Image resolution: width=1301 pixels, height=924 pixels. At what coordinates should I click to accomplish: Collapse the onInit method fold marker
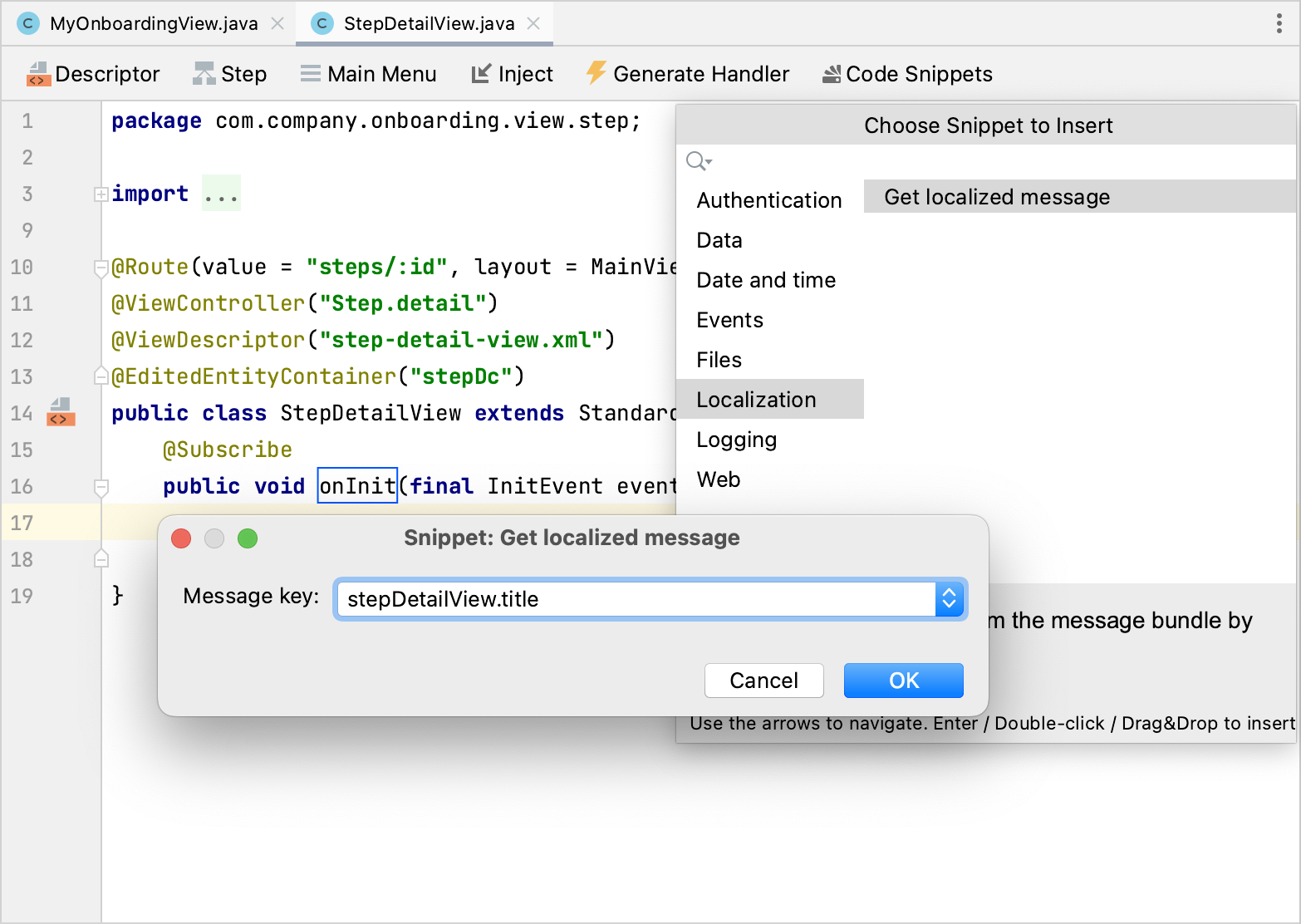coord(101,487)
